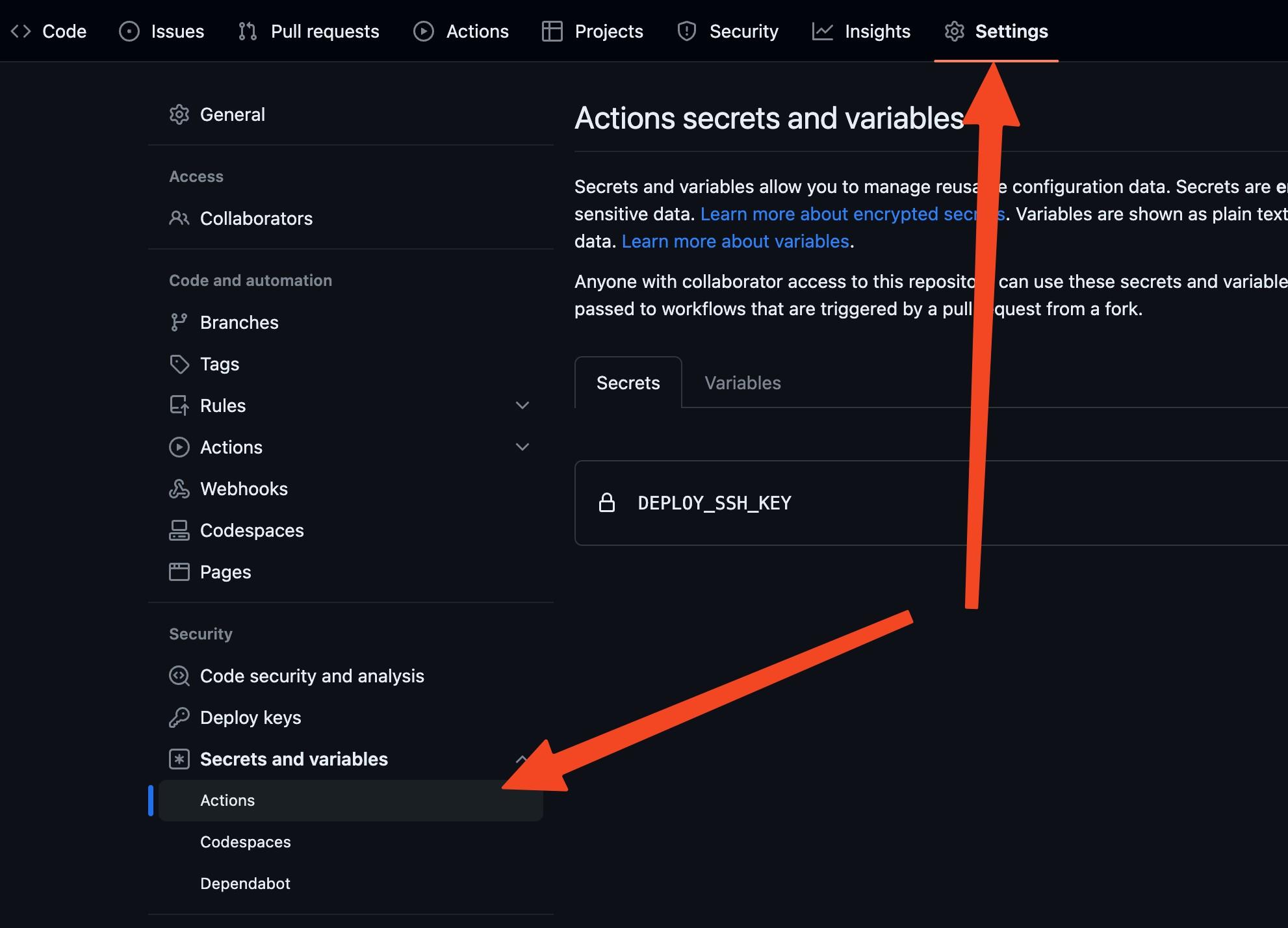Expand the sidebar Actions section chevron

[x=522, y=447]
